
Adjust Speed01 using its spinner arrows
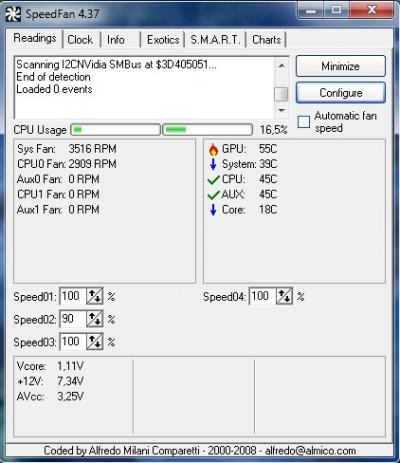[95, 296]
